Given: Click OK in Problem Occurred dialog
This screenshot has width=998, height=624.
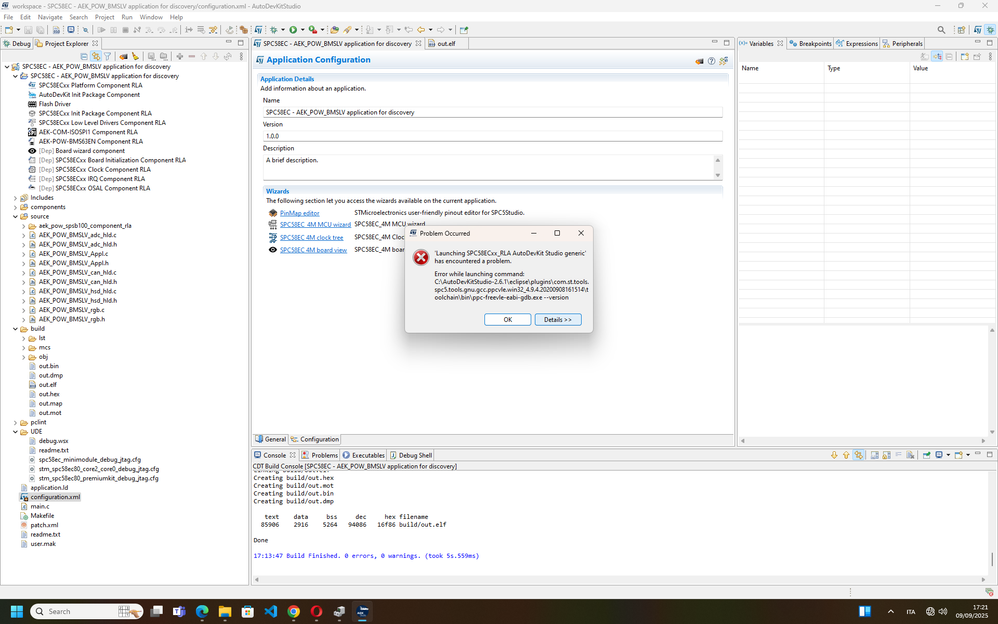Looking at the screenshot, I should 507,320.
